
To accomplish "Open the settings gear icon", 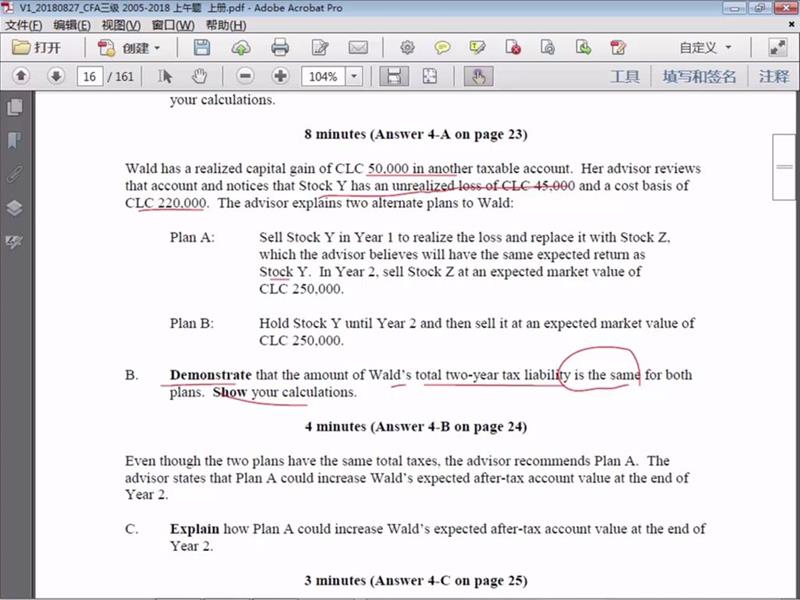I will (407, 48).
